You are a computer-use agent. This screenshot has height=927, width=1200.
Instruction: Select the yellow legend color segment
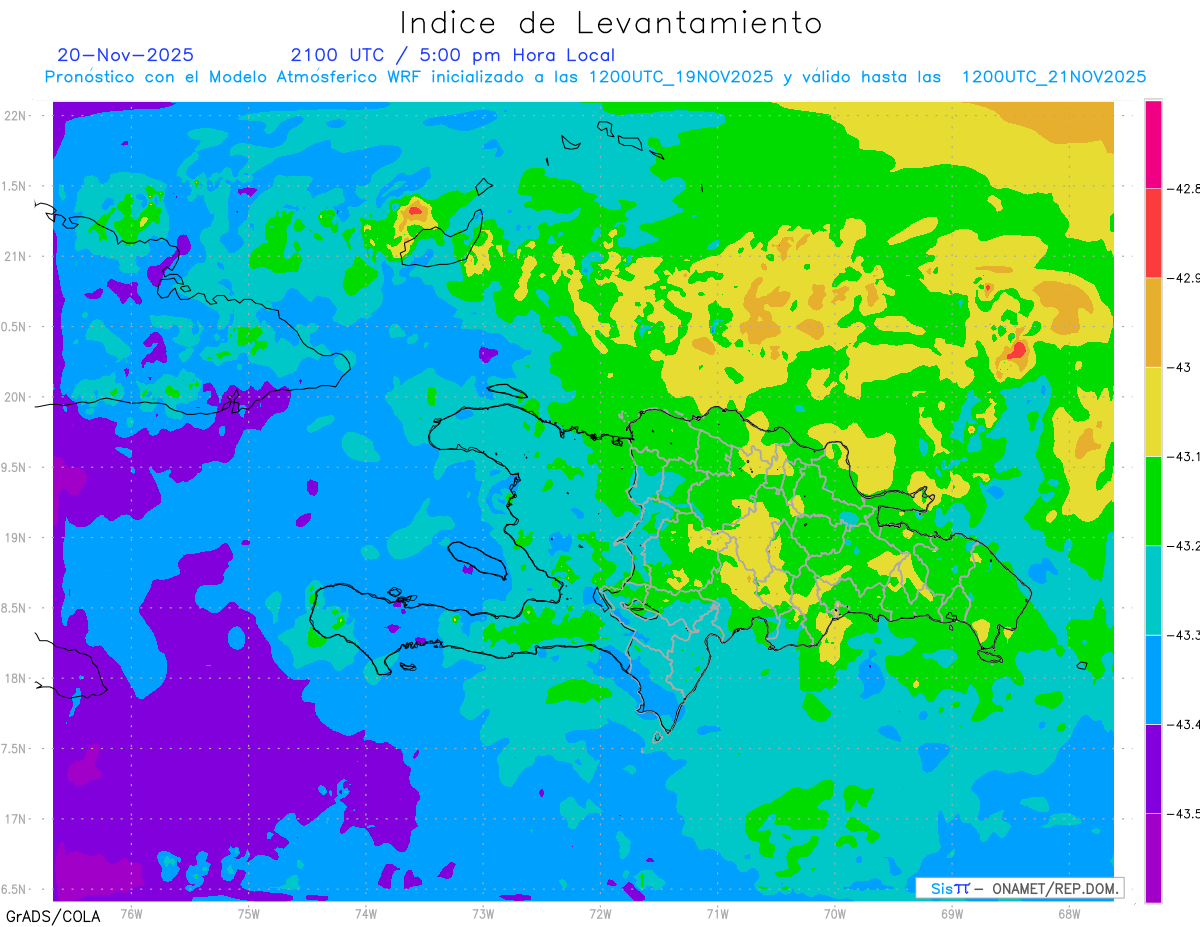(x=1153, y=411)
